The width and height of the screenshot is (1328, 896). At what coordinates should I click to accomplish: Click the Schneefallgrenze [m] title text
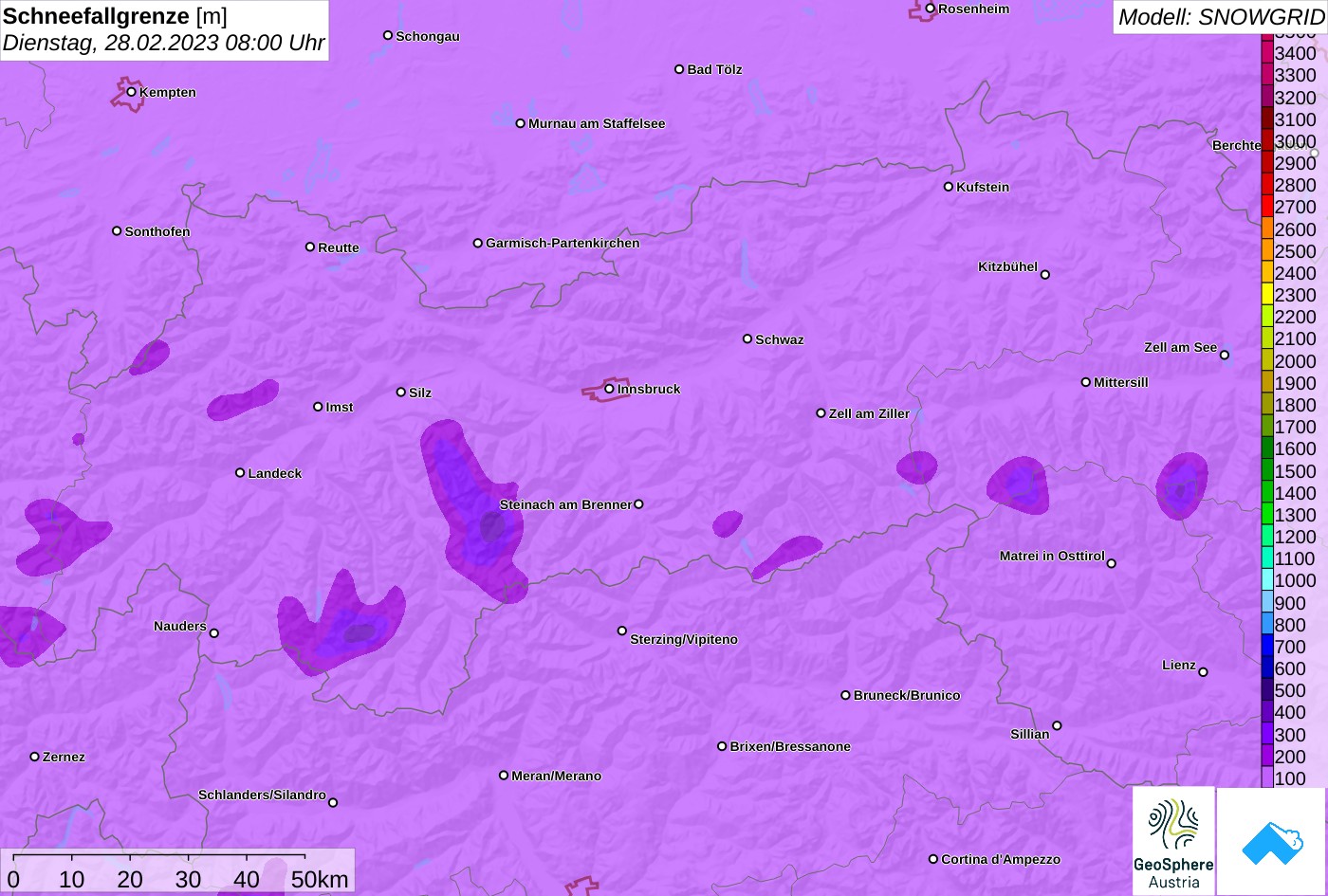point(115,16)
